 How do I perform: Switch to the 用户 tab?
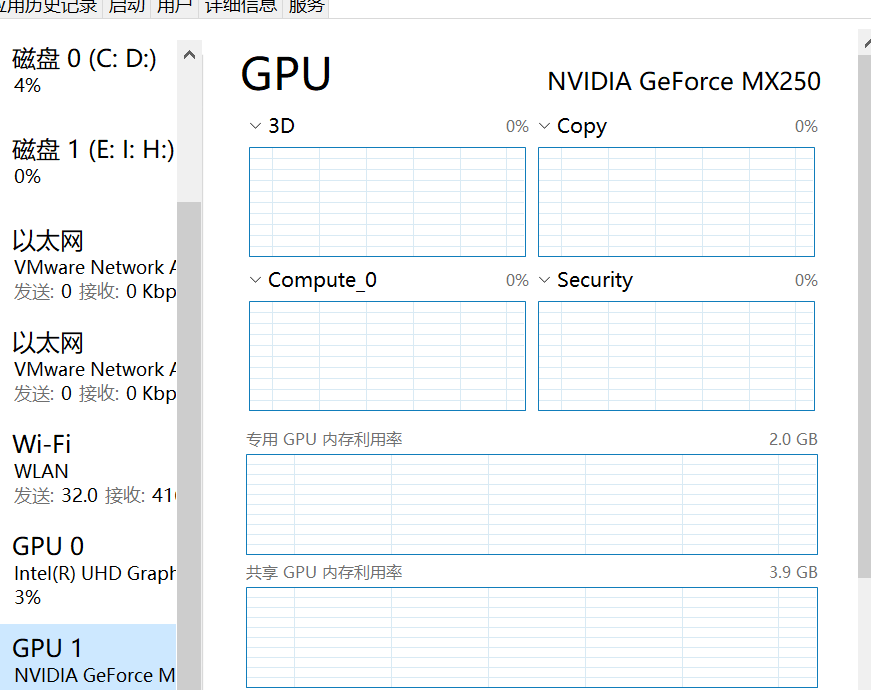(174, 7)
